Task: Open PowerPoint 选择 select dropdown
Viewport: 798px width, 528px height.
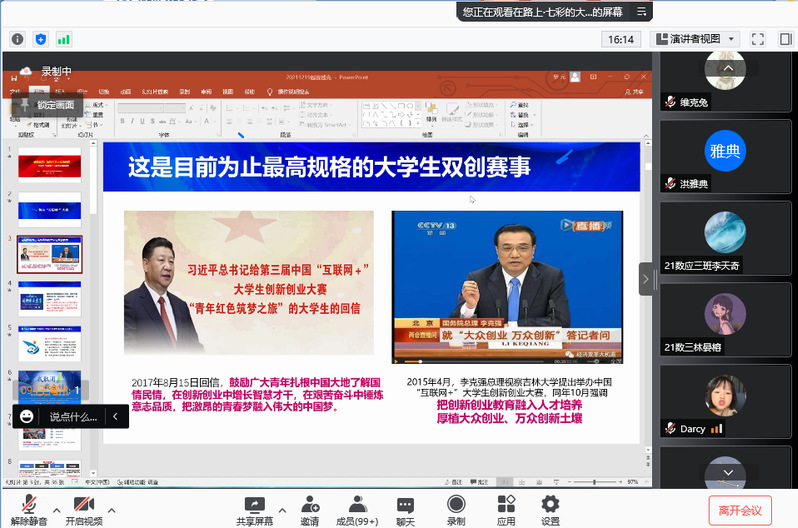Action: click(x=522, y=124)
